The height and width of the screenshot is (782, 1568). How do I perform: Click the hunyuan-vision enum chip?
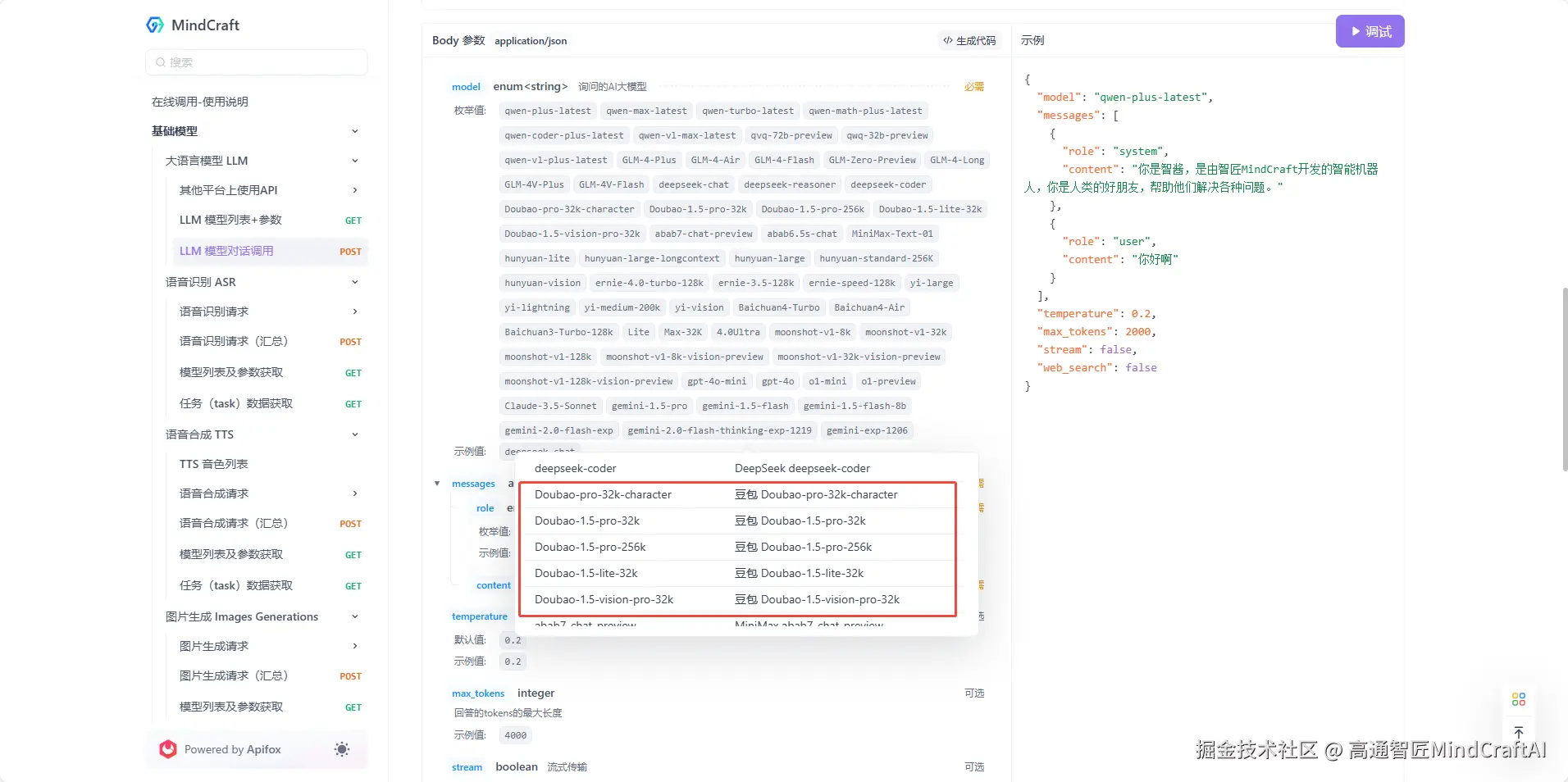(542, 283)
